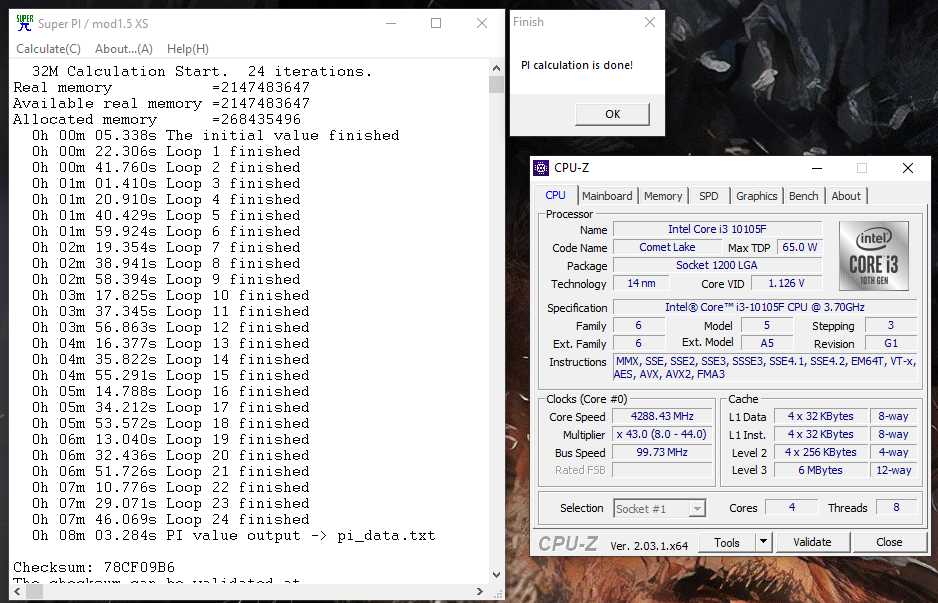The width and height of the screenshot is (938, 603).
Task: Close the CPU-Z window with X
Action: (x=907, y=168)
